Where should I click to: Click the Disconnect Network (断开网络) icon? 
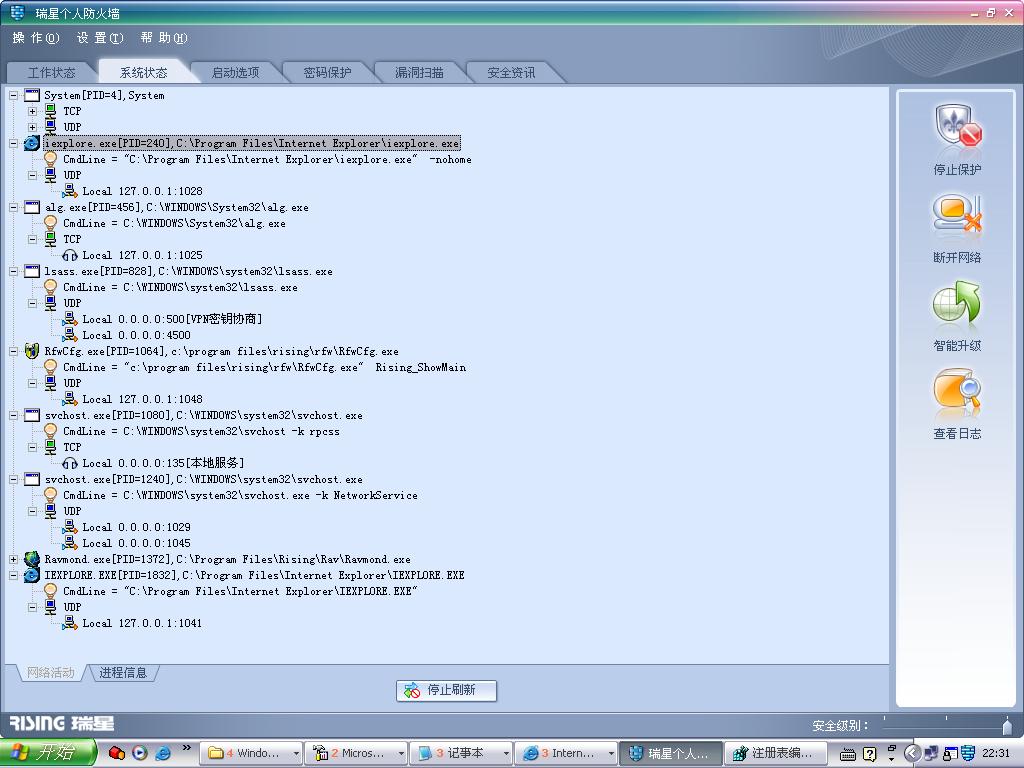pyautogui.click(x=957, y=216)
